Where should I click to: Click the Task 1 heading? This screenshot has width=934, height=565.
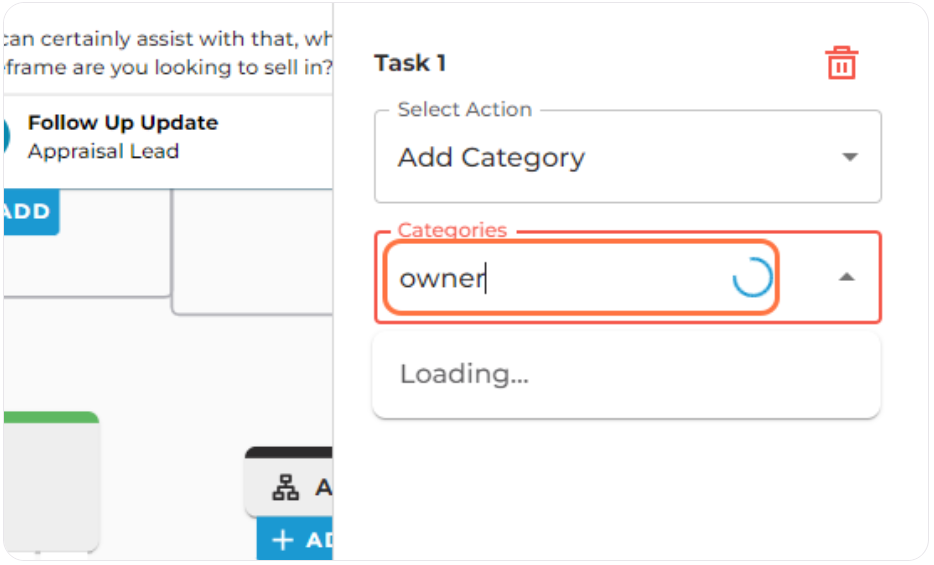tap(410, 63)
